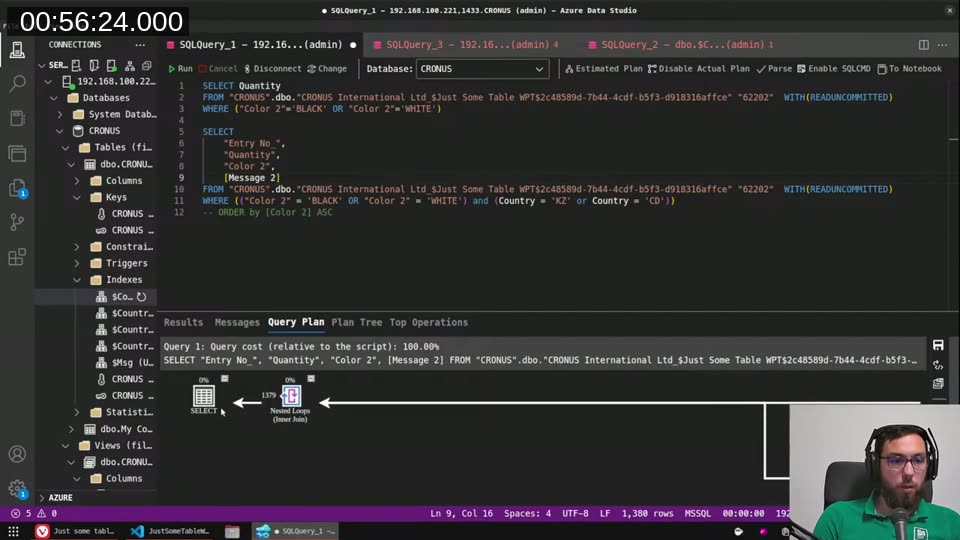960x540 pixels.
Task: Collapse the Databases folder
Action: [x=54, y=98]
